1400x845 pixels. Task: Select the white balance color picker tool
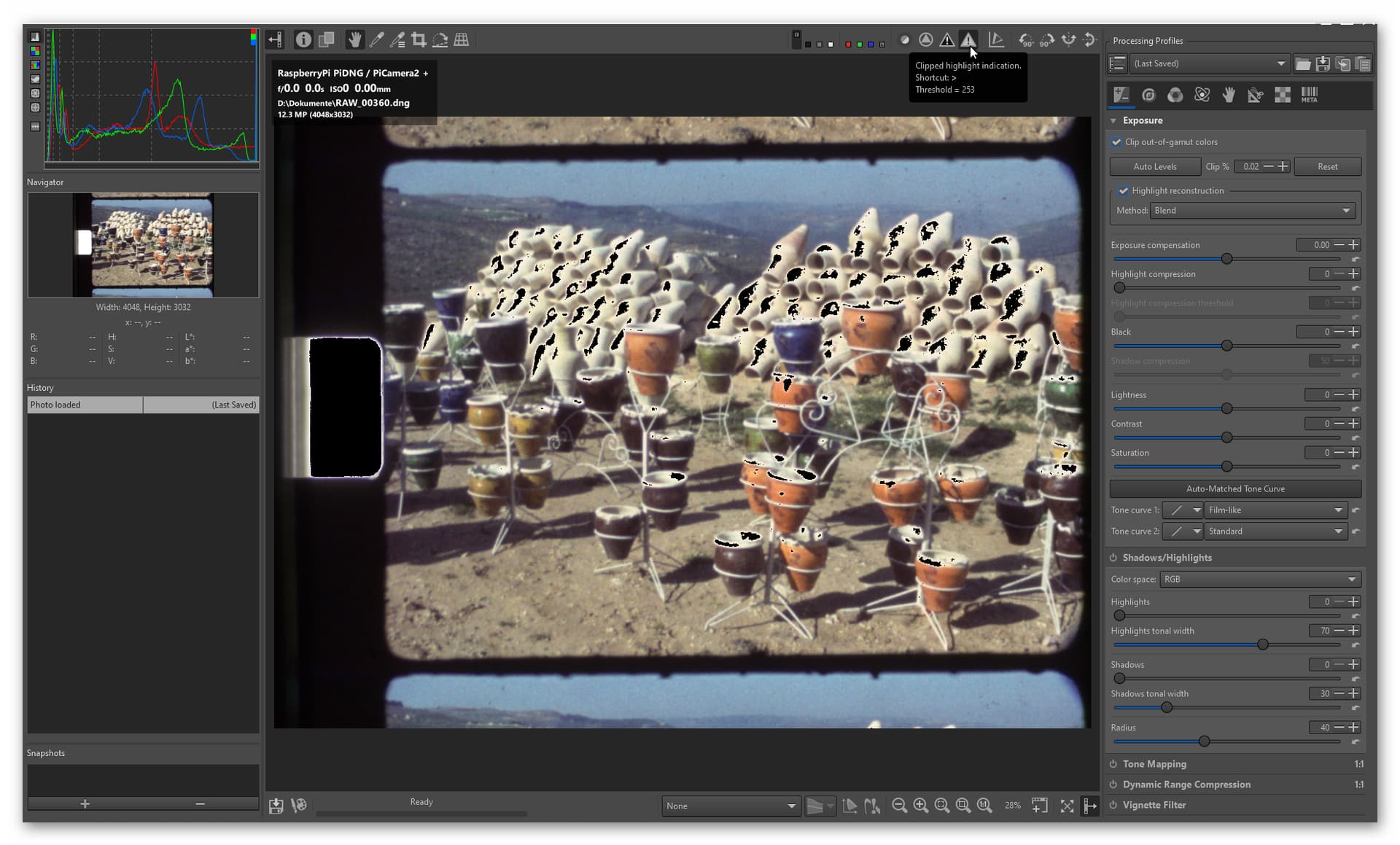click(x=376, y=40)
